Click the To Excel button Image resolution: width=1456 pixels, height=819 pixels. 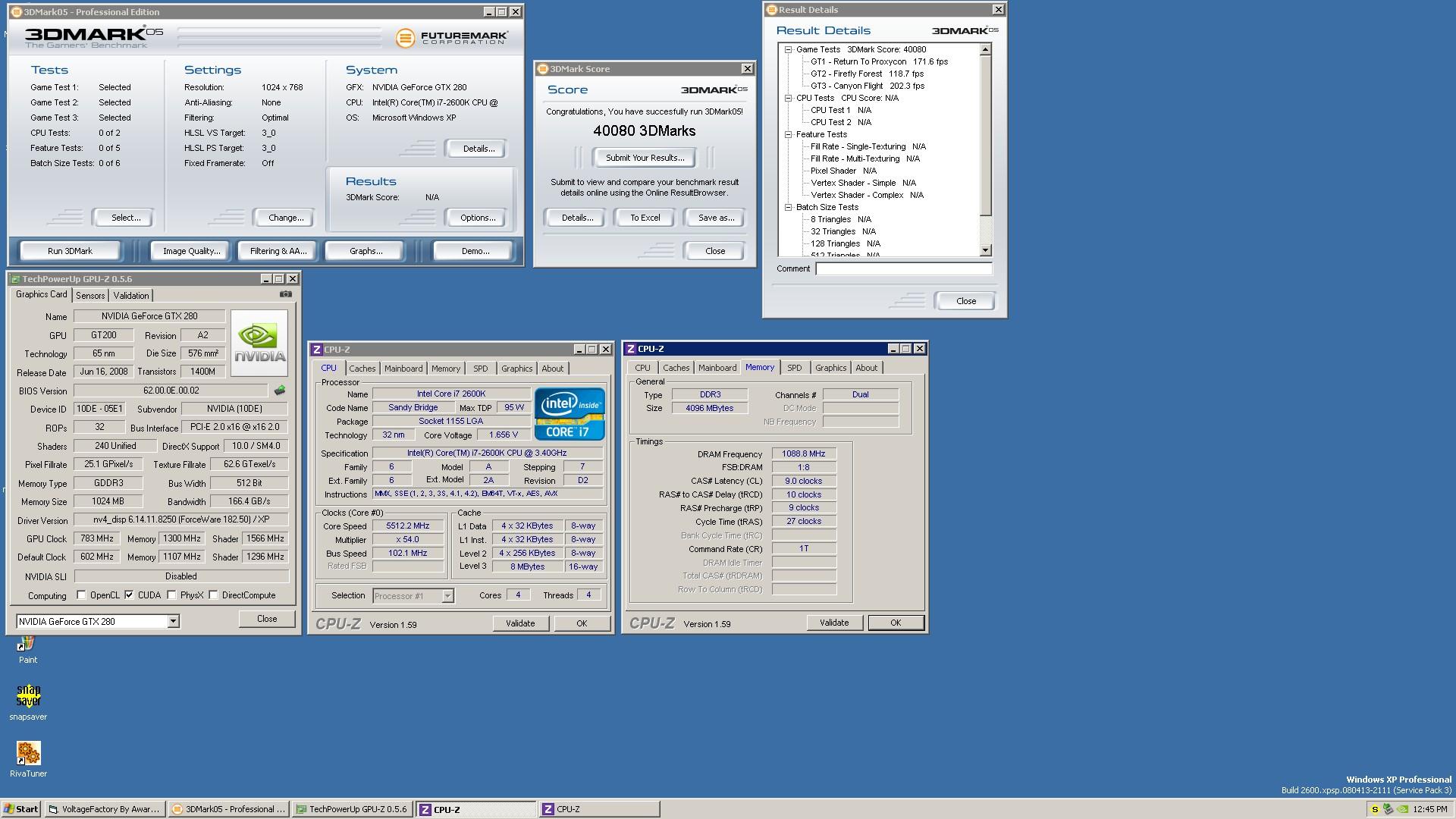(645, 218)
